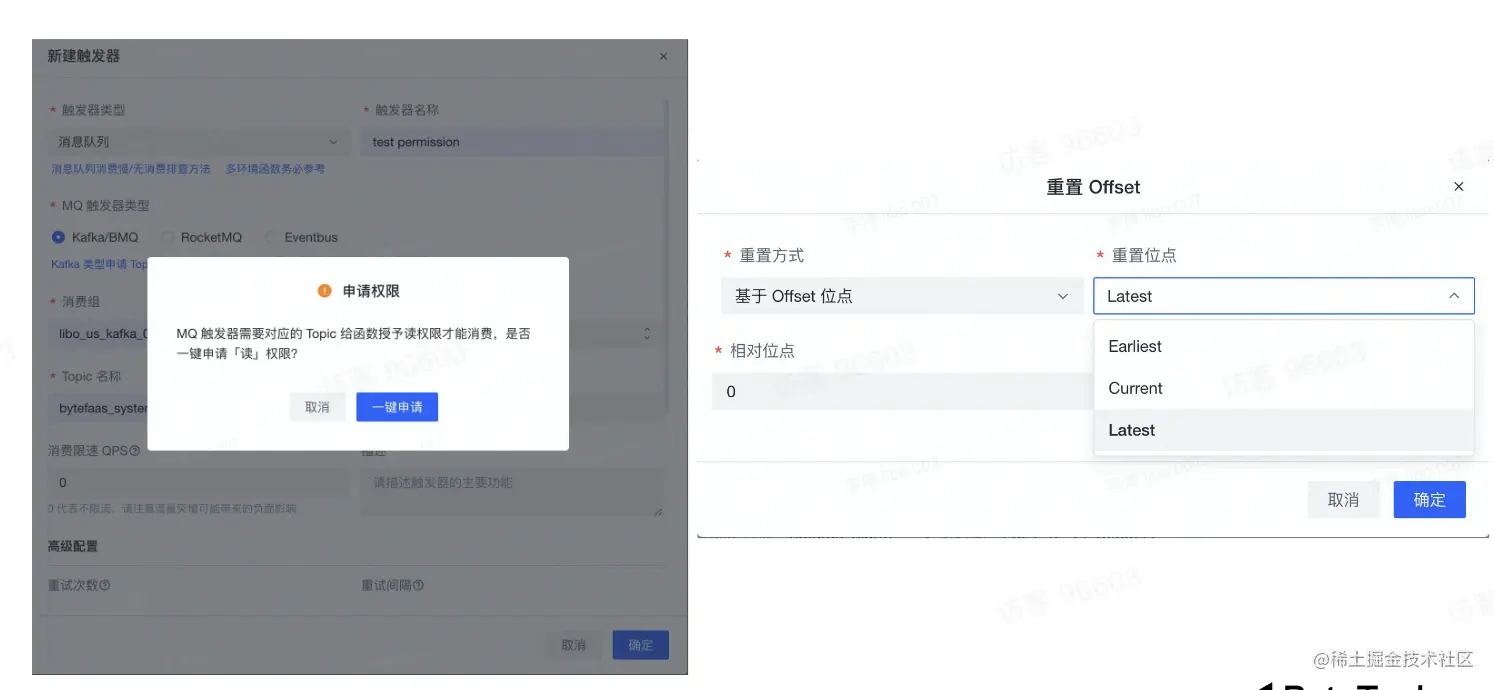
Task: Choose Current from the 重置位点 list
Action: click(1284, 388)
